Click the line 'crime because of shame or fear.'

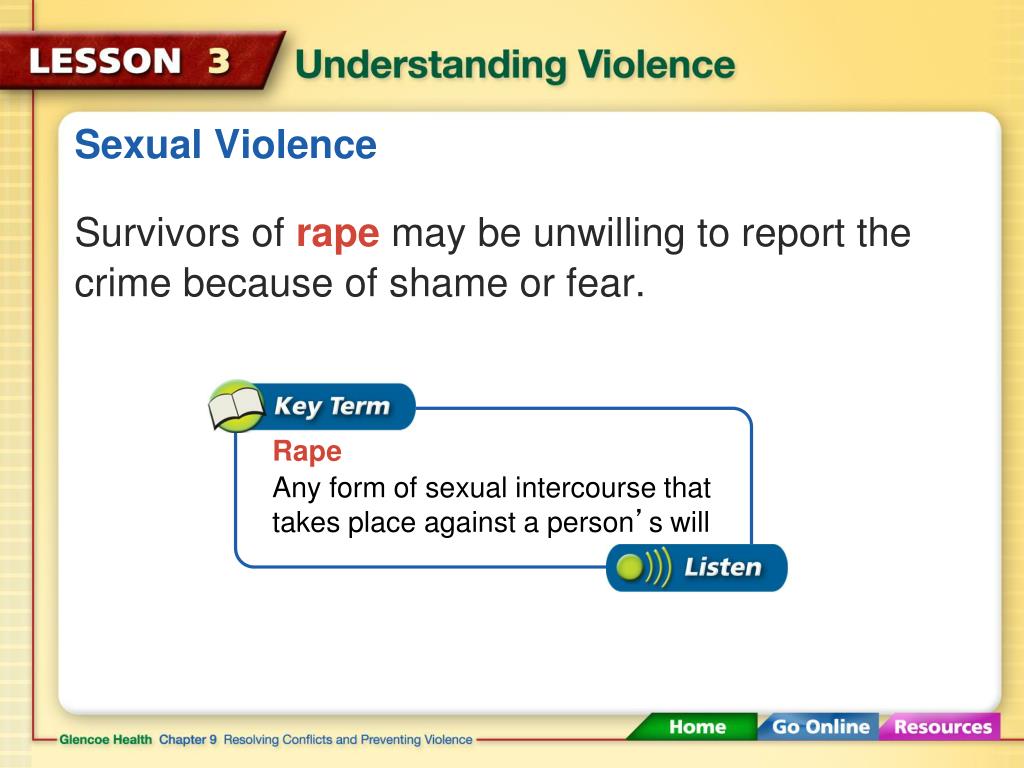pyautogui.click(x=359, y=284)
